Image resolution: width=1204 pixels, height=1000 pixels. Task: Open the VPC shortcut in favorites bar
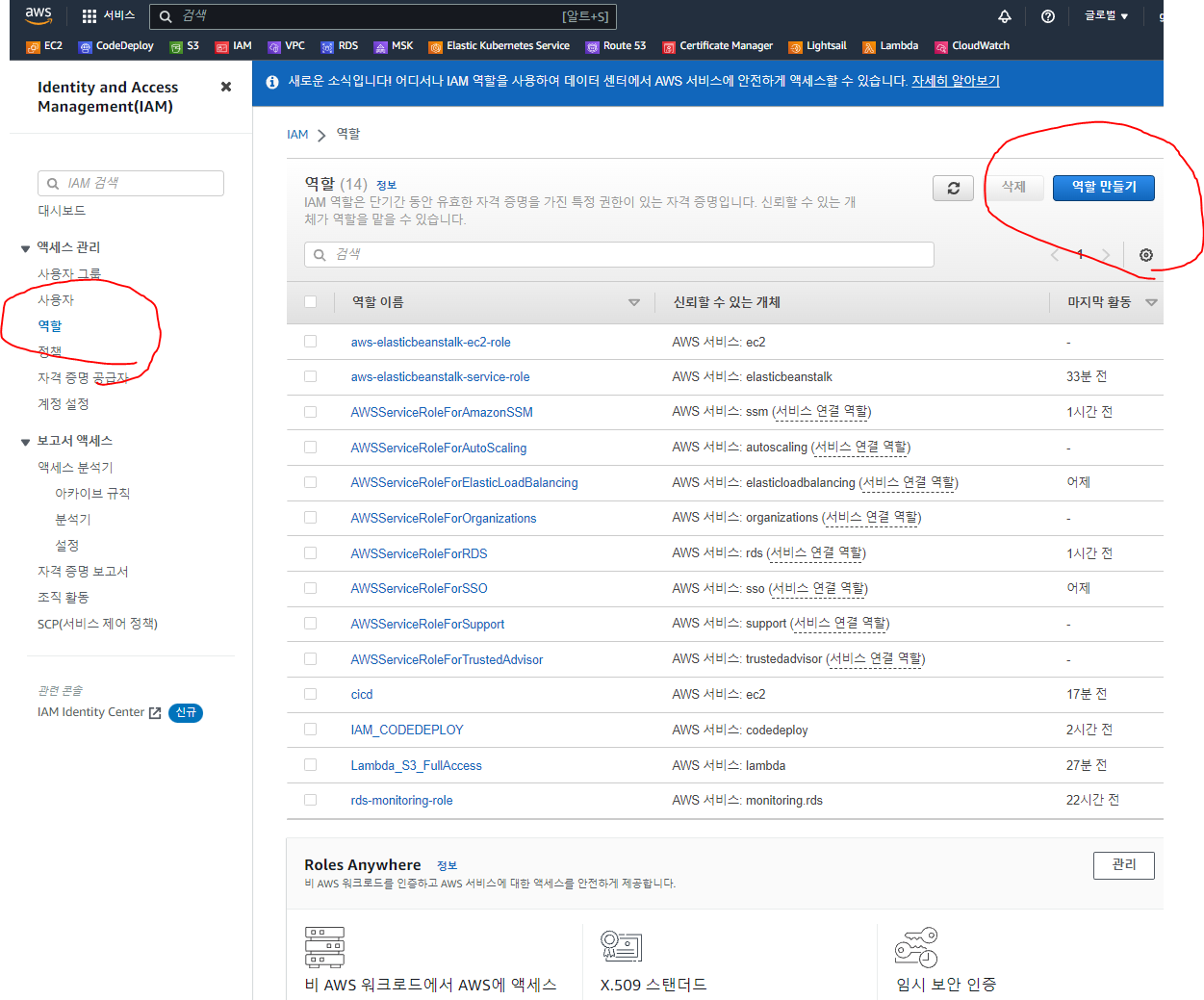pyautogui.click(x=286, y=46)
